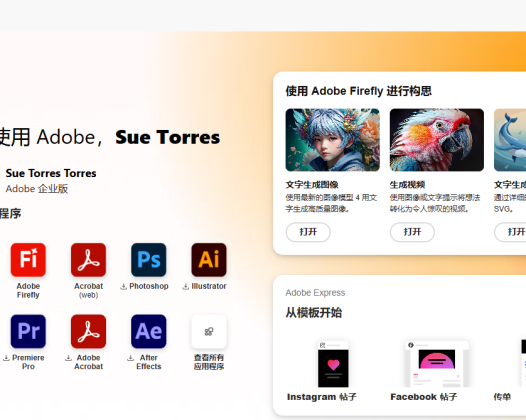Click the Photoshop app icon
Image resolution: width=526 pixels, height=420 pixels.
click(149, 260)
